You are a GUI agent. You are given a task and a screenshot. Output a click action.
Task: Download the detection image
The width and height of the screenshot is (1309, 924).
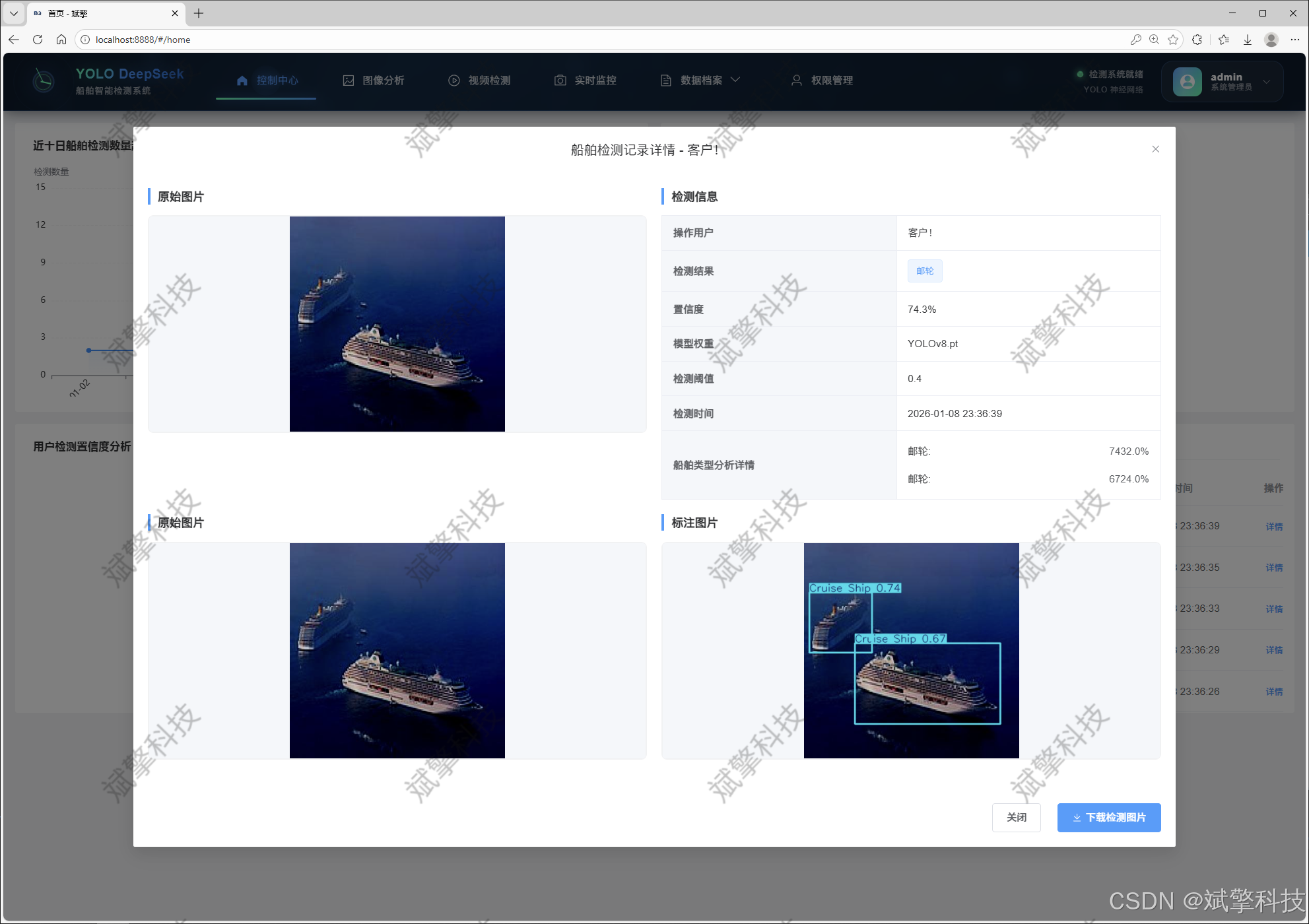click(x=1108, y=817)
